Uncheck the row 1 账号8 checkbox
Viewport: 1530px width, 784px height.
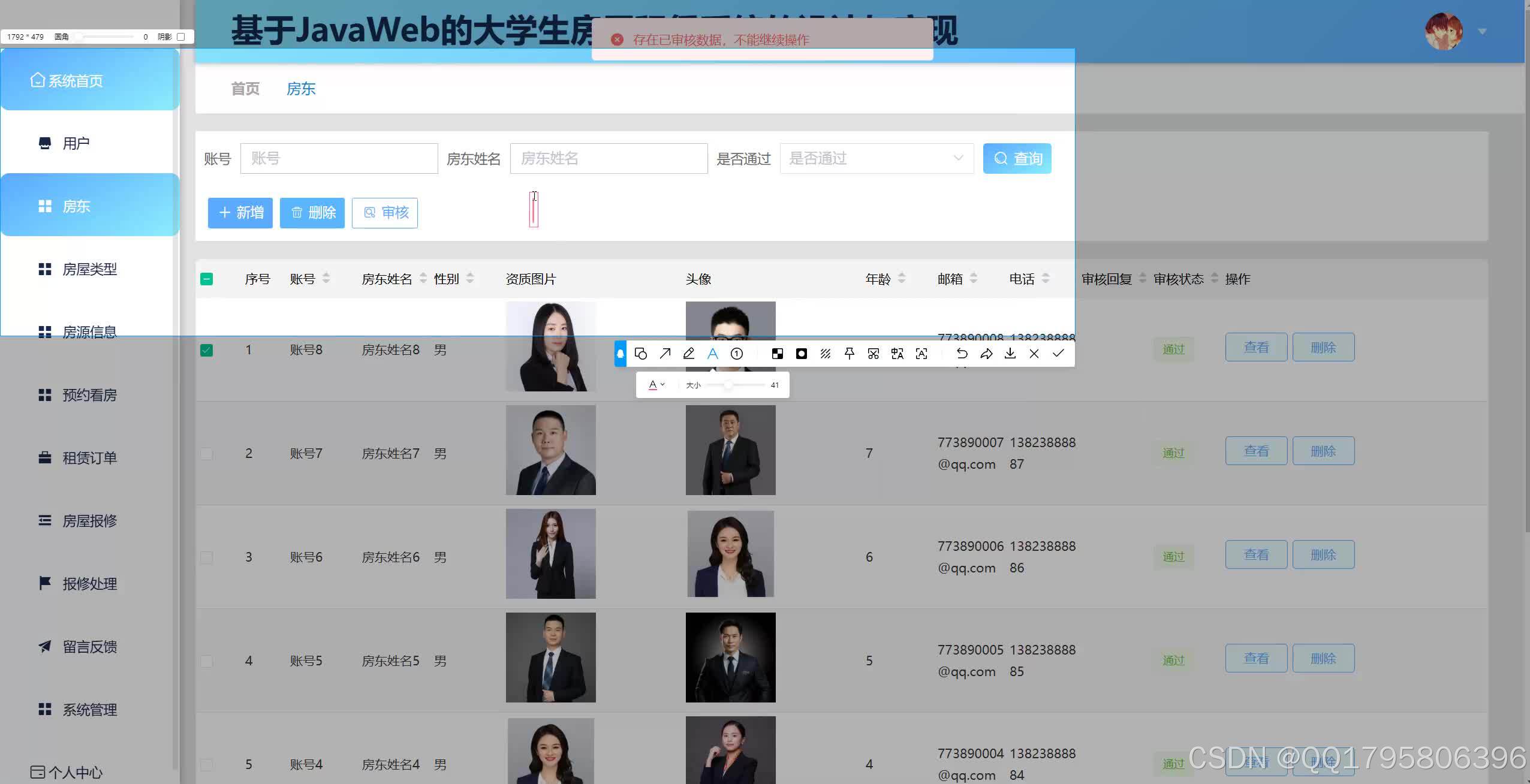point(206,350)
